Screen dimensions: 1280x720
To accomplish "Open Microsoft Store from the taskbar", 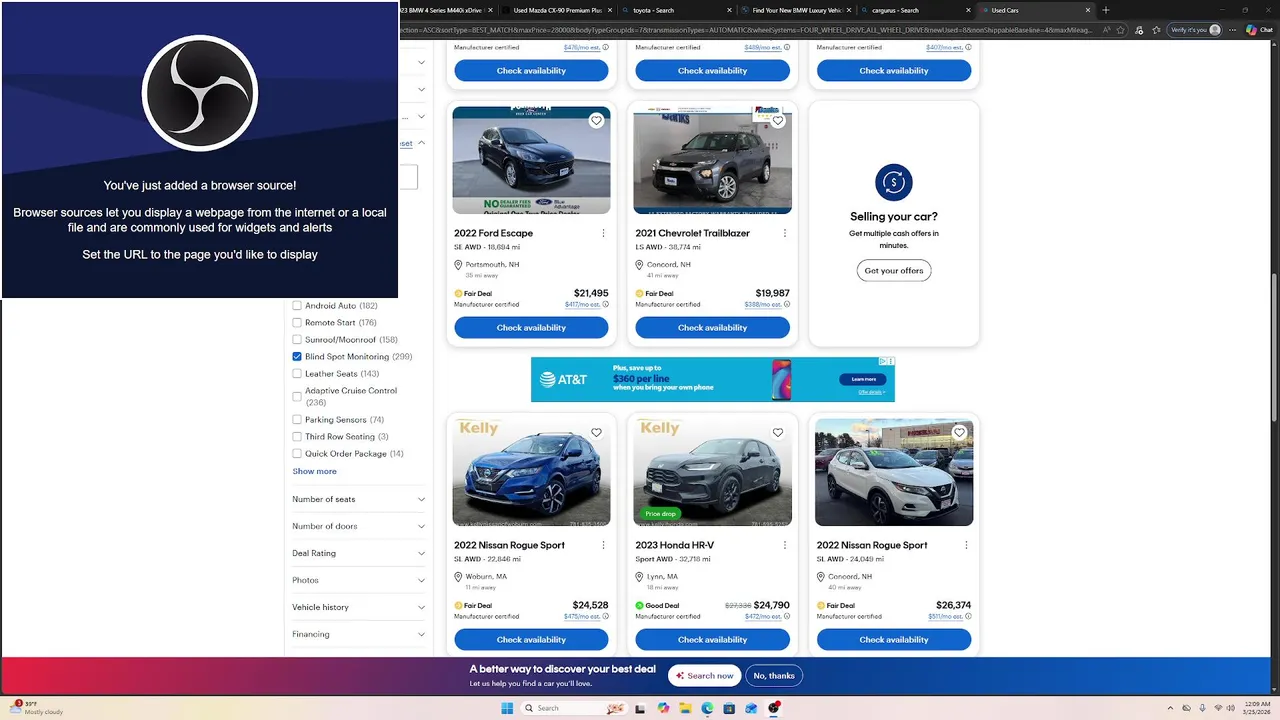I will tap(729, 708).
